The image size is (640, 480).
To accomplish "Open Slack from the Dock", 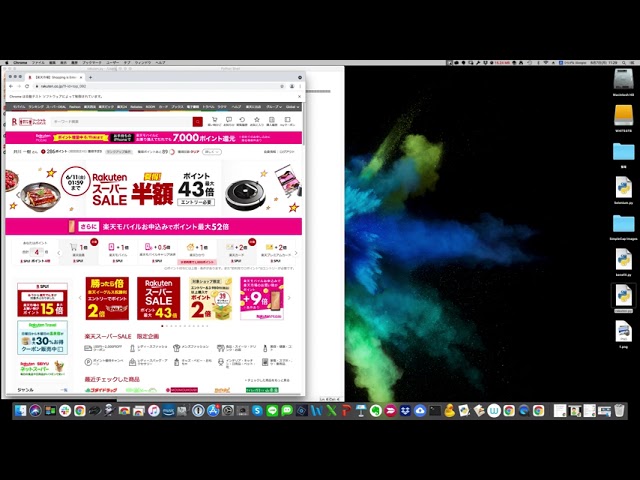I will click(x=64, y=410).
